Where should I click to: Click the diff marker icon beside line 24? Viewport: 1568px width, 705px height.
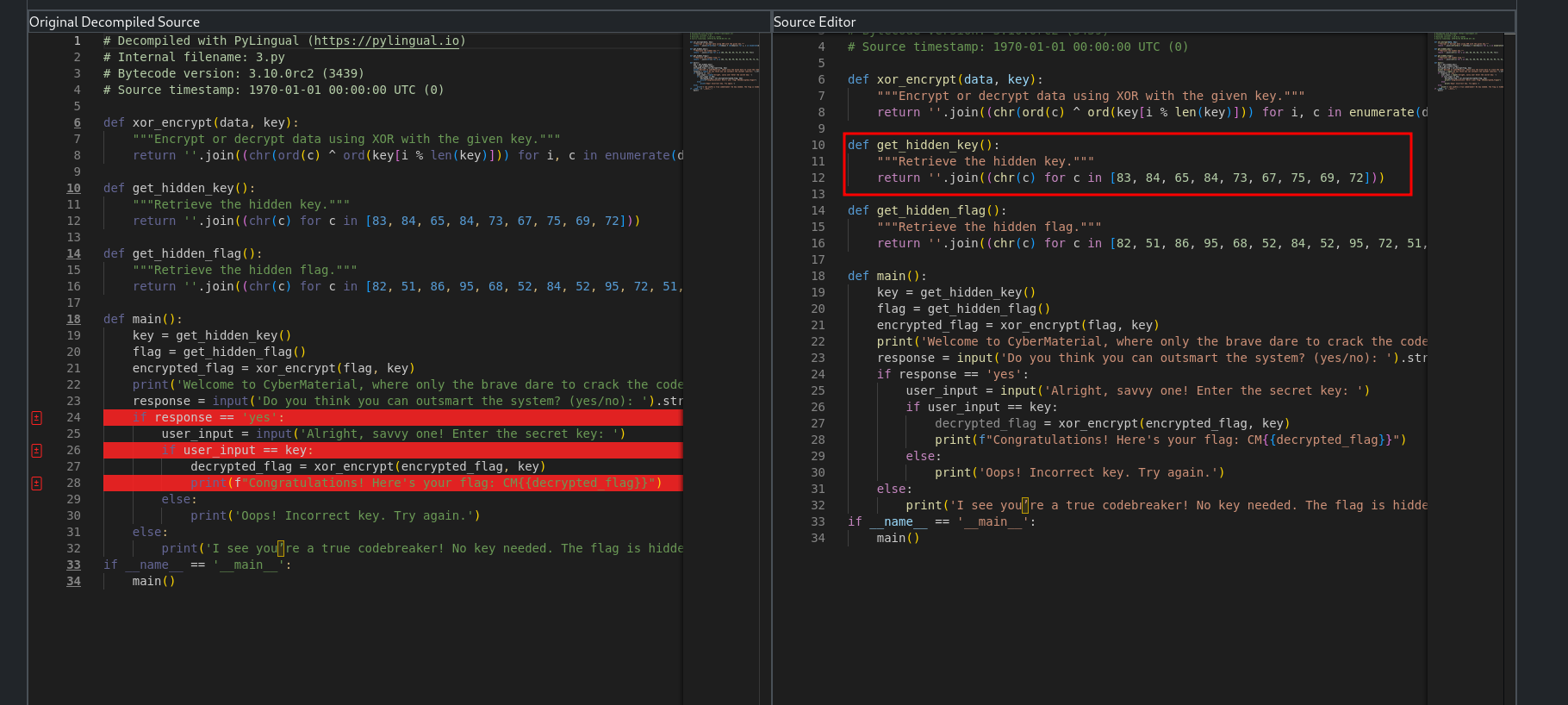36,418
